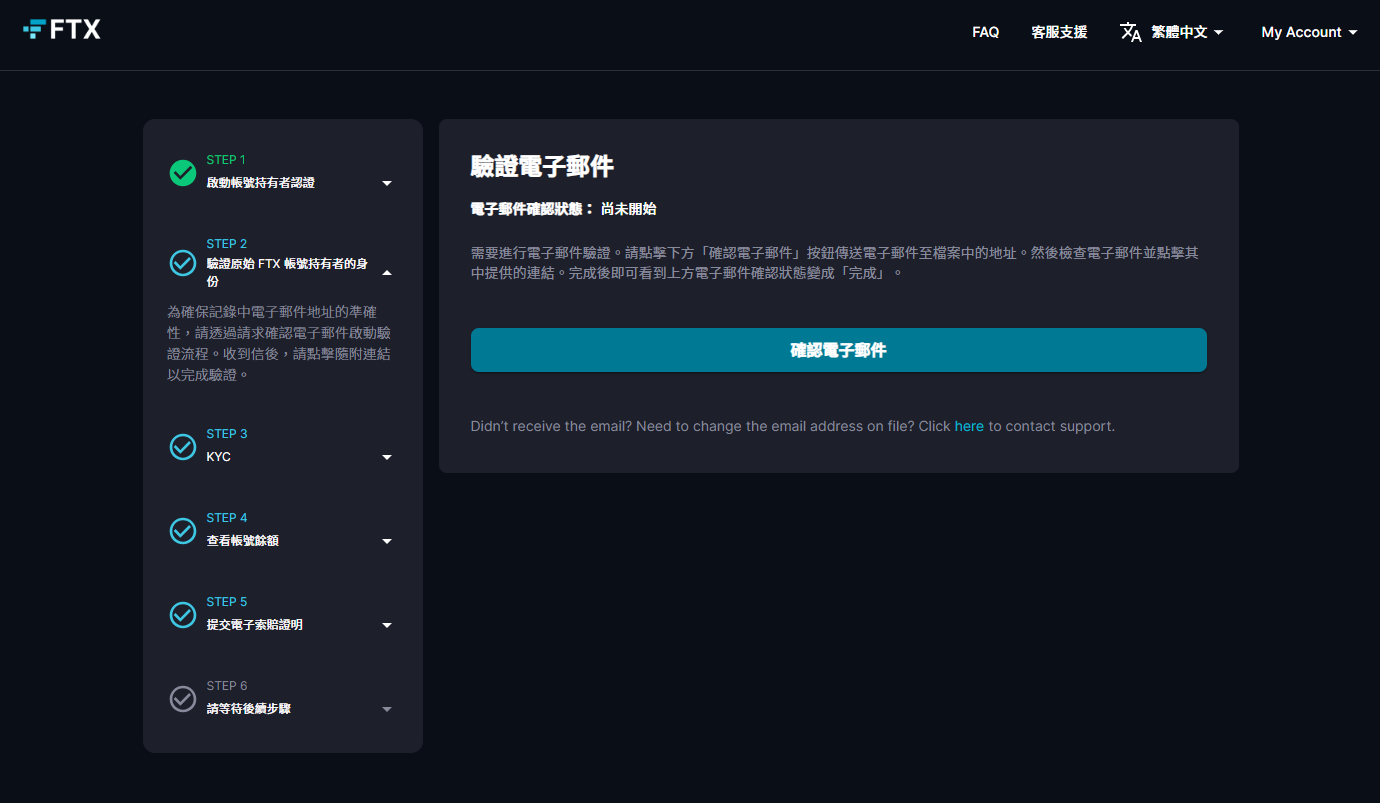1380x803 pixels.
Task: Expand Step 3 KYC arrow
Action: coord(387,457)
